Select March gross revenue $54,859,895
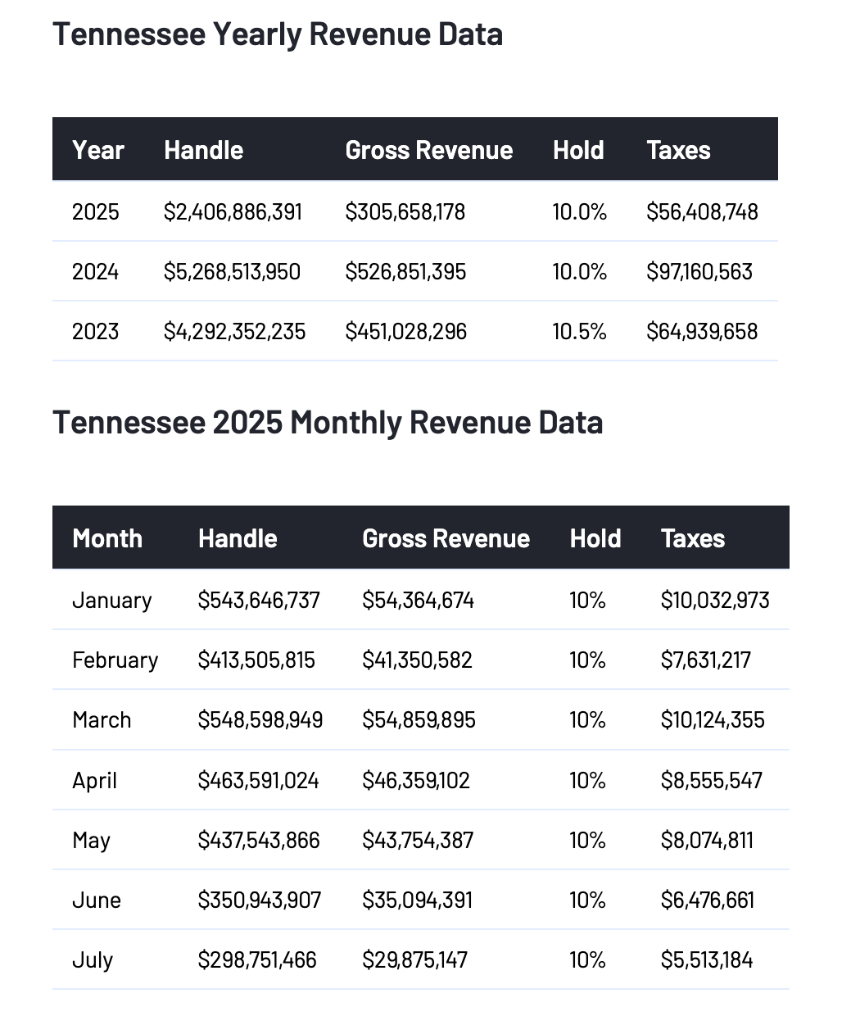The width and height of the screenshot is (860, 1016). pyautogui.click(x=419, y=720)
